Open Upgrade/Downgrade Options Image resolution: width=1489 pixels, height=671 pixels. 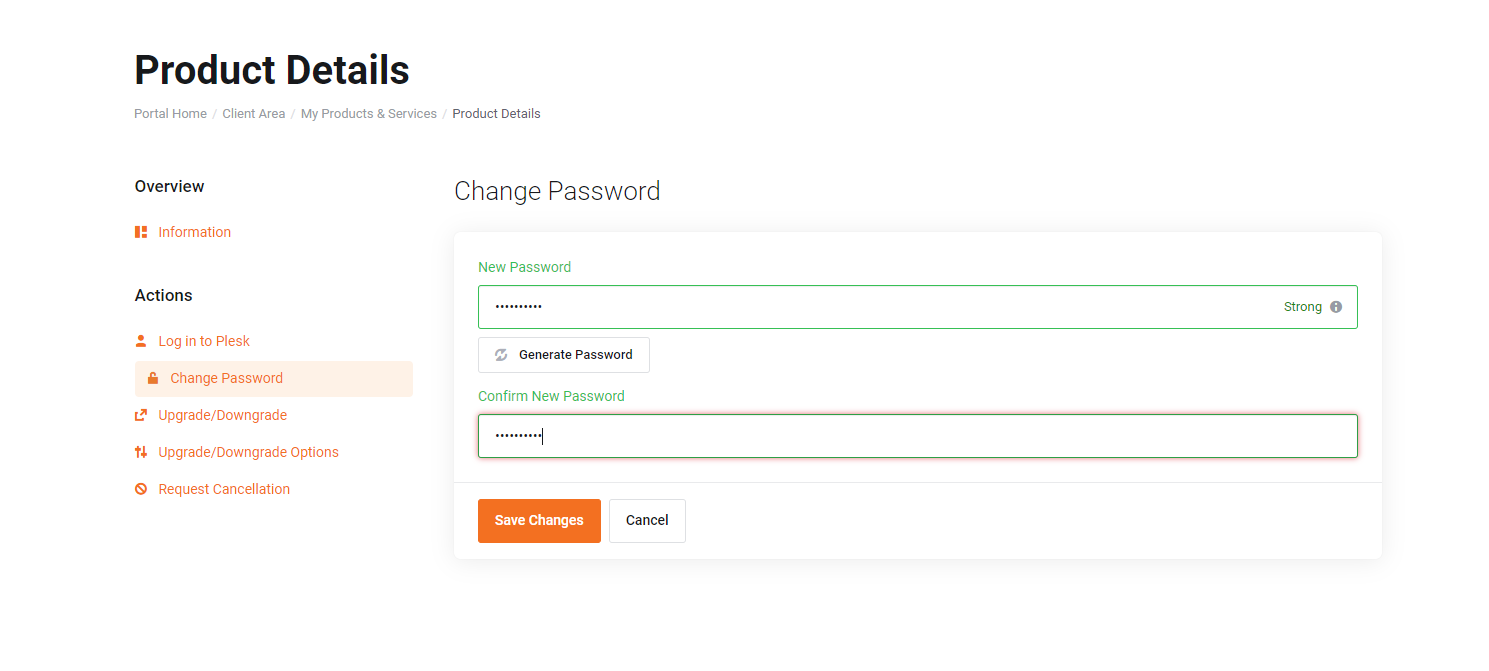pos(248,452)
